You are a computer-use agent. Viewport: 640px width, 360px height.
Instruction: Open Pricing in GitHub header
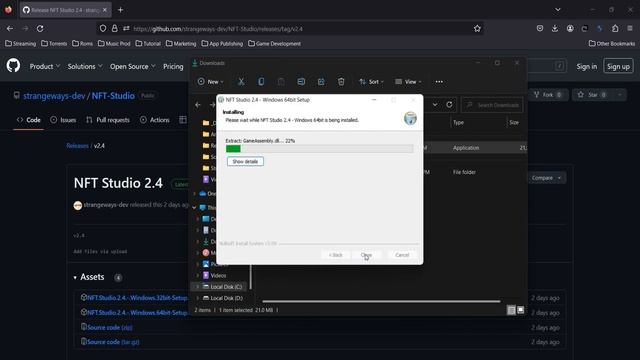point(173,66)
